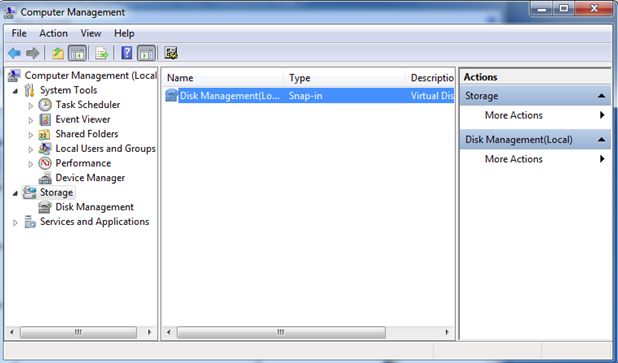This screenshot has width=618, height=363.
Task: Expand Services and Applications node
Action: (x=15, y=223)
